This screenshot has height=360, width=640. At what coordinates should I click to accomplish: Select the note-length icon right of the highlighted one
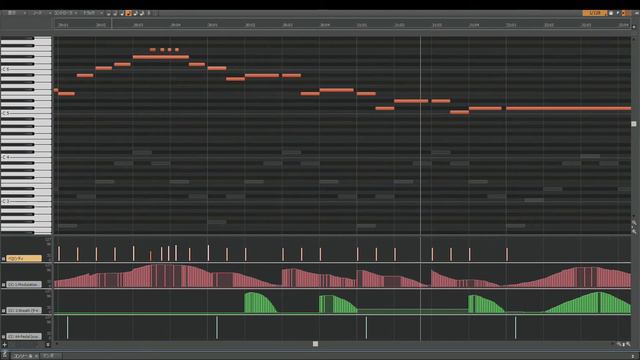[135, 13]
